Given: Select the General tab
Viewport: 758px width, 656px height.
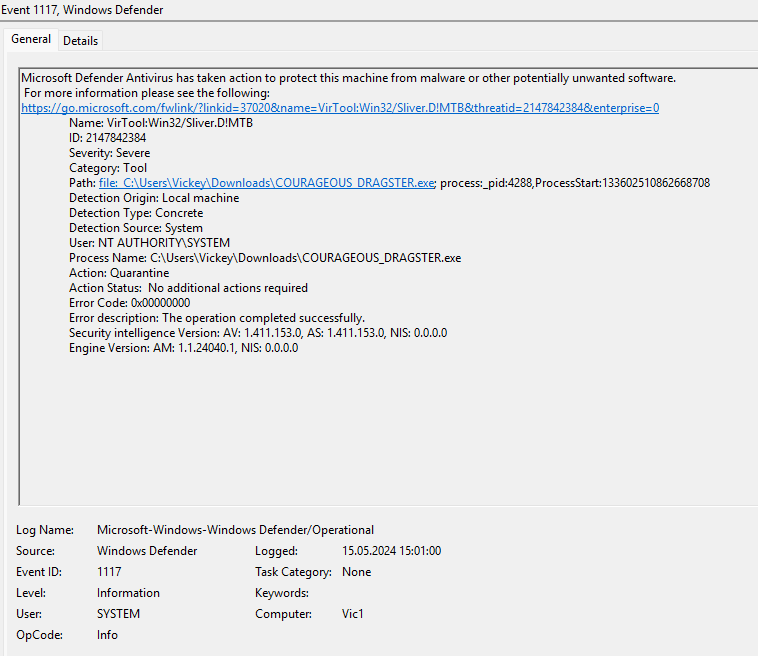Looking at the screenshot, I should pyautogui.click(x=31, y=40).
